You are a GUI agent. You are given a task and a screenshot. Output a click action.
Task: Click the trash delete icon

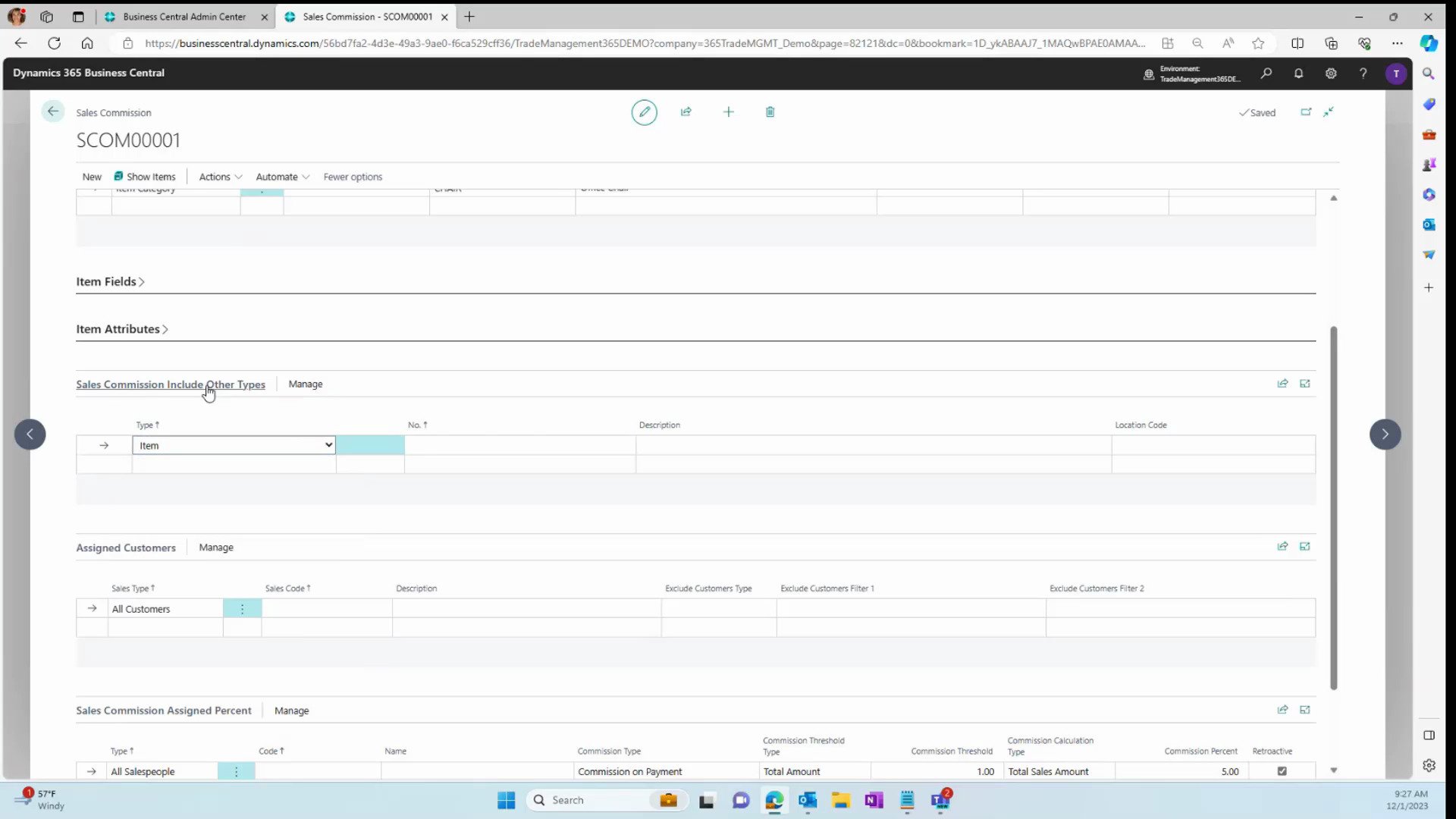click(x=770, y=112)
